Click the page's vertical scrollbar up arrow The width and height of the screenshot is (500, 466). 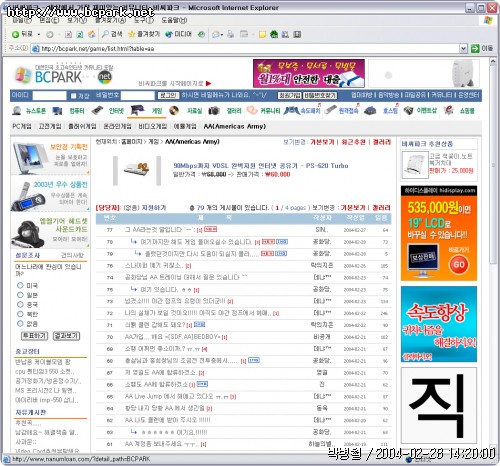tap(493, 62)
